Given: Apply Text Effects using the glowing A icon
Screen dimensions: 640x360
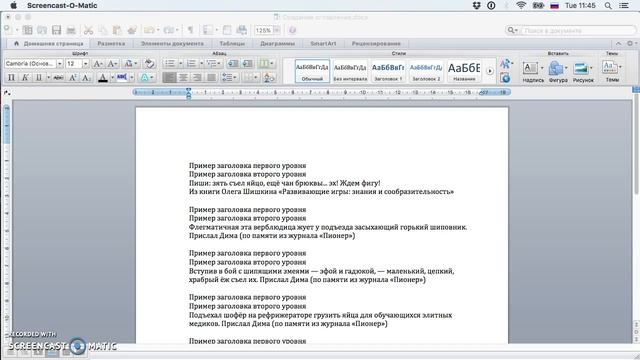Looking at the screenshot, I should point(147,77).
